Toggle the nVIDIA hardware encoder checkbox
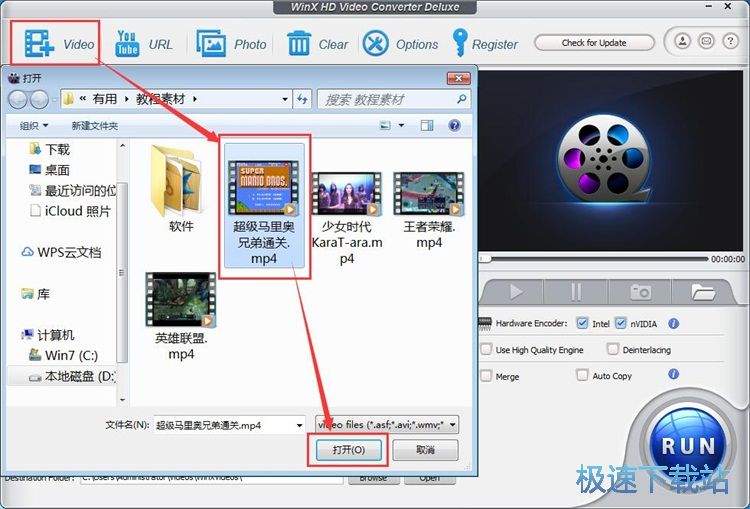 click(x=620, y=323)
